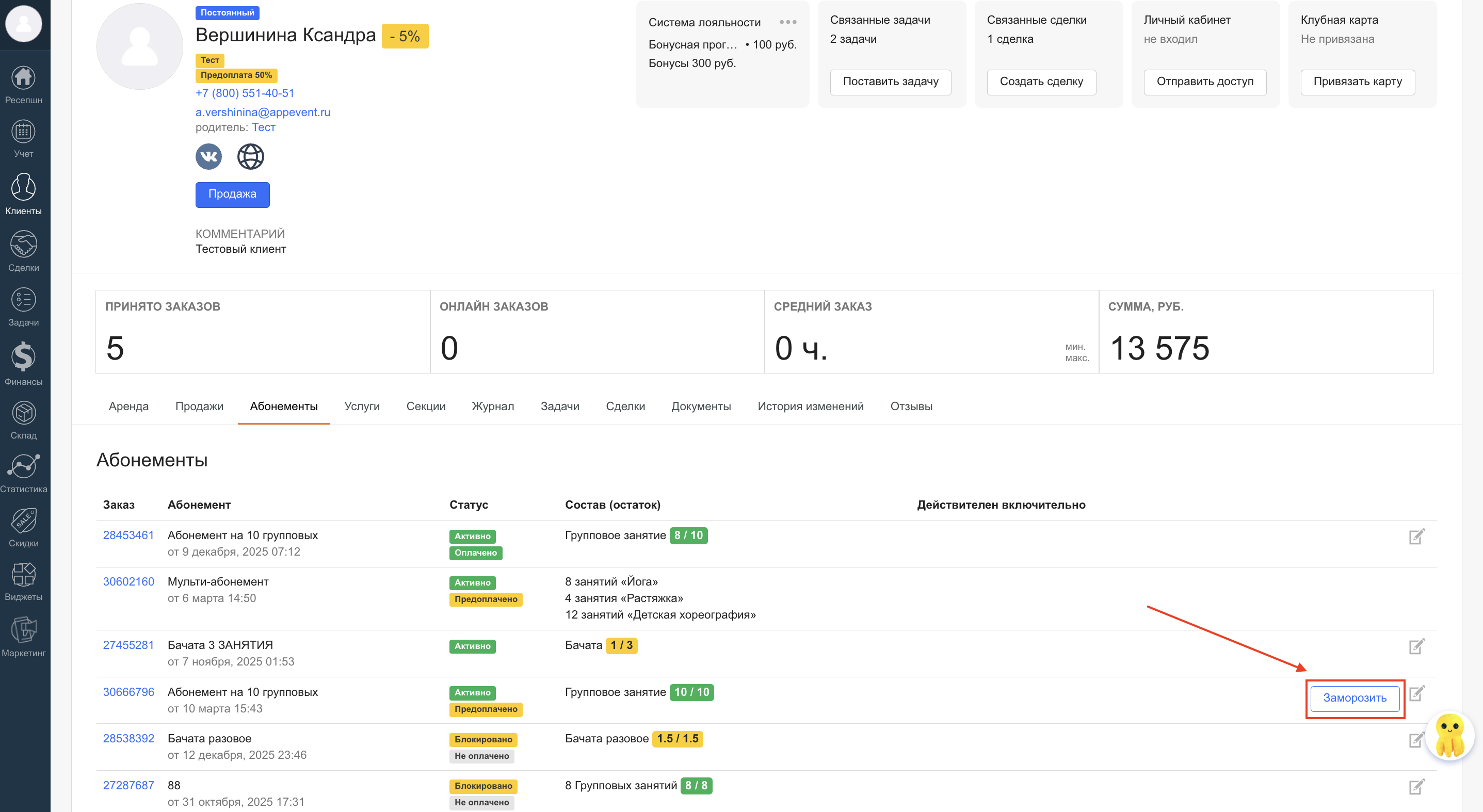Screen dimensions: 1483x812
Task: Click client email a.vershinina@appevent.ru
Action: pos(263,112)
